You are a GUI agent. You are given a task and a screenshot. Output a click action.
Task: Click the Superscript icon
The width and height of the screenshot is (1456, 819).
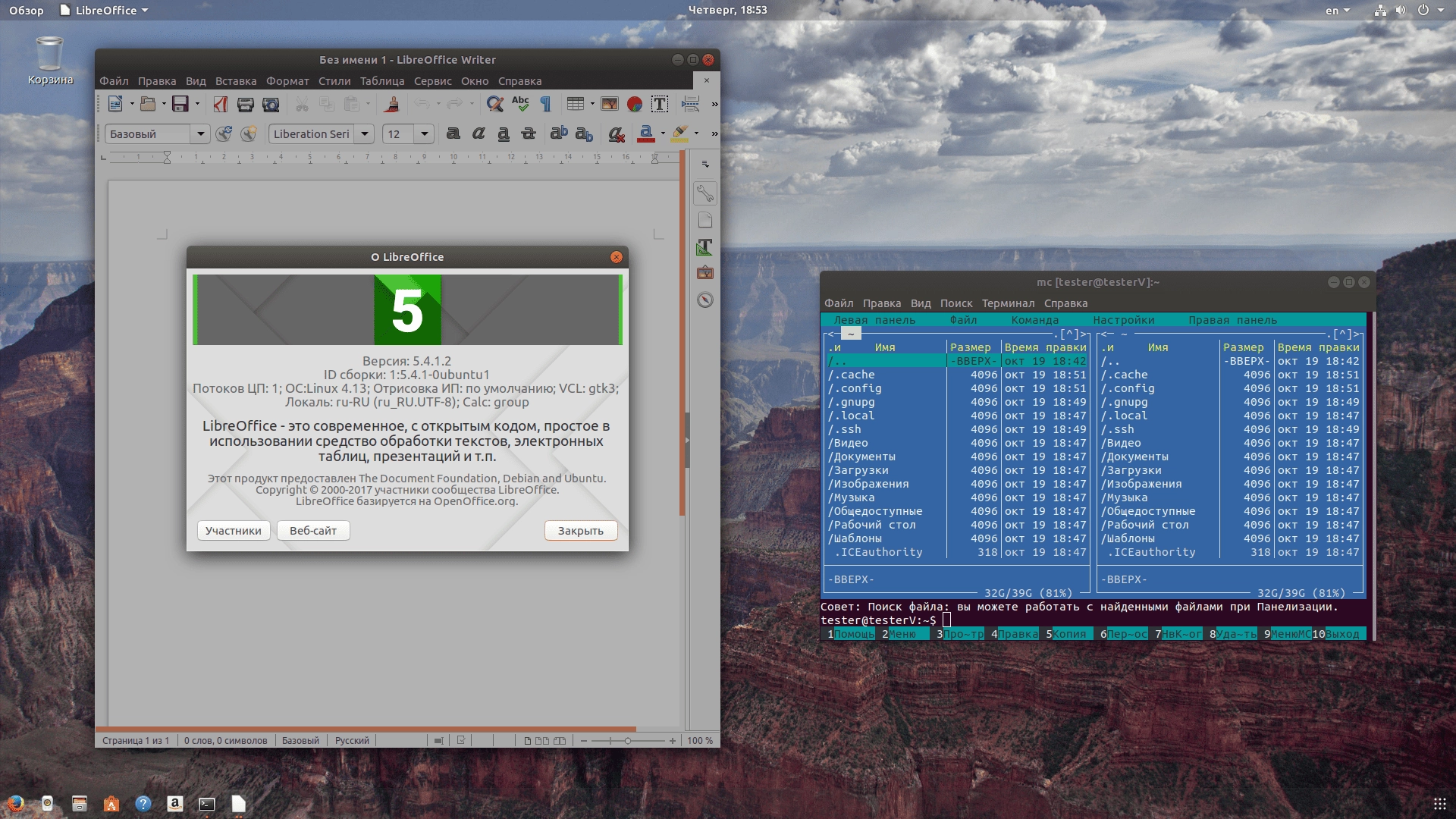[559, 133]
